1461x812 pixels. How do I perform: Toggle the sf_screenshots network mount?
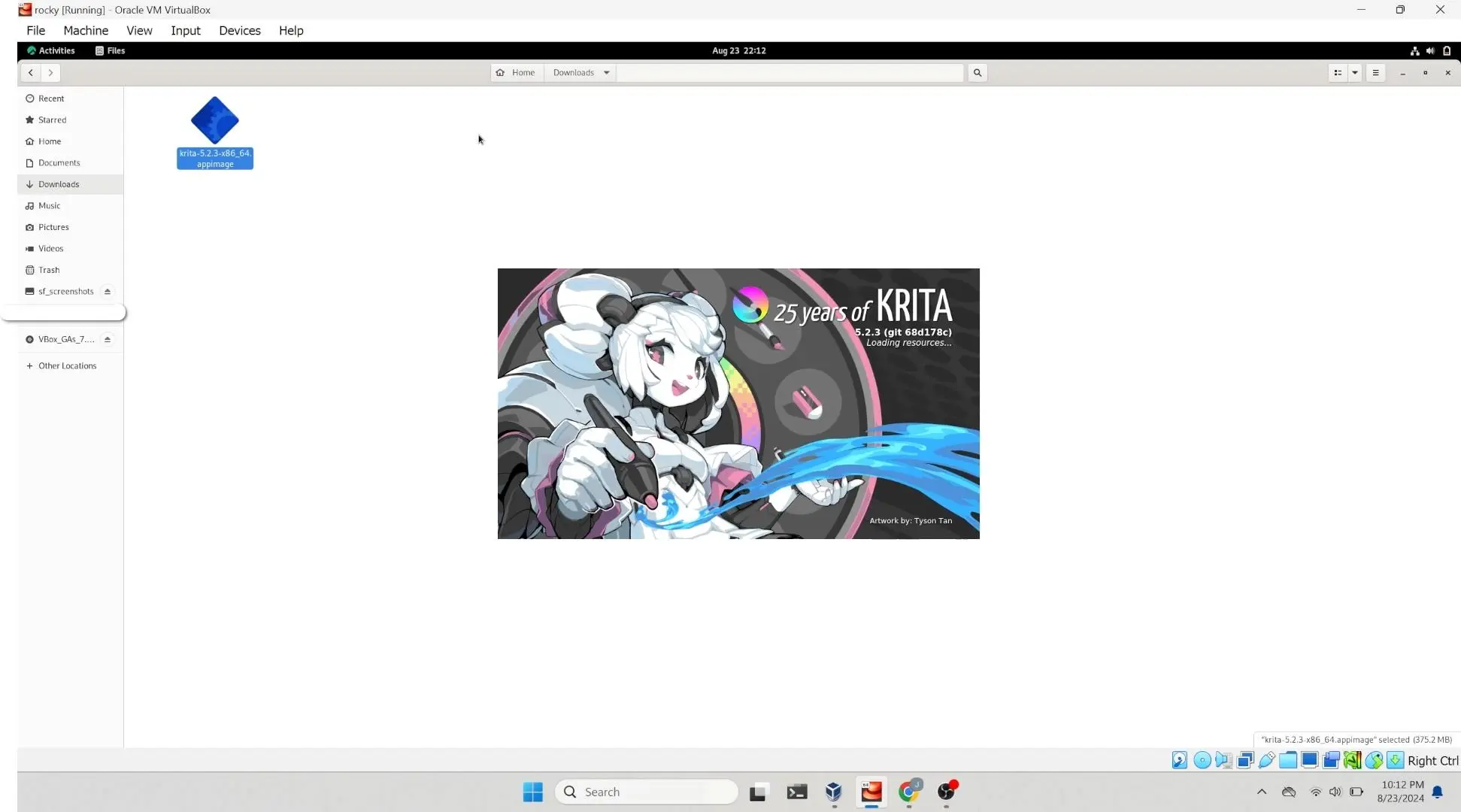[107, 291]
